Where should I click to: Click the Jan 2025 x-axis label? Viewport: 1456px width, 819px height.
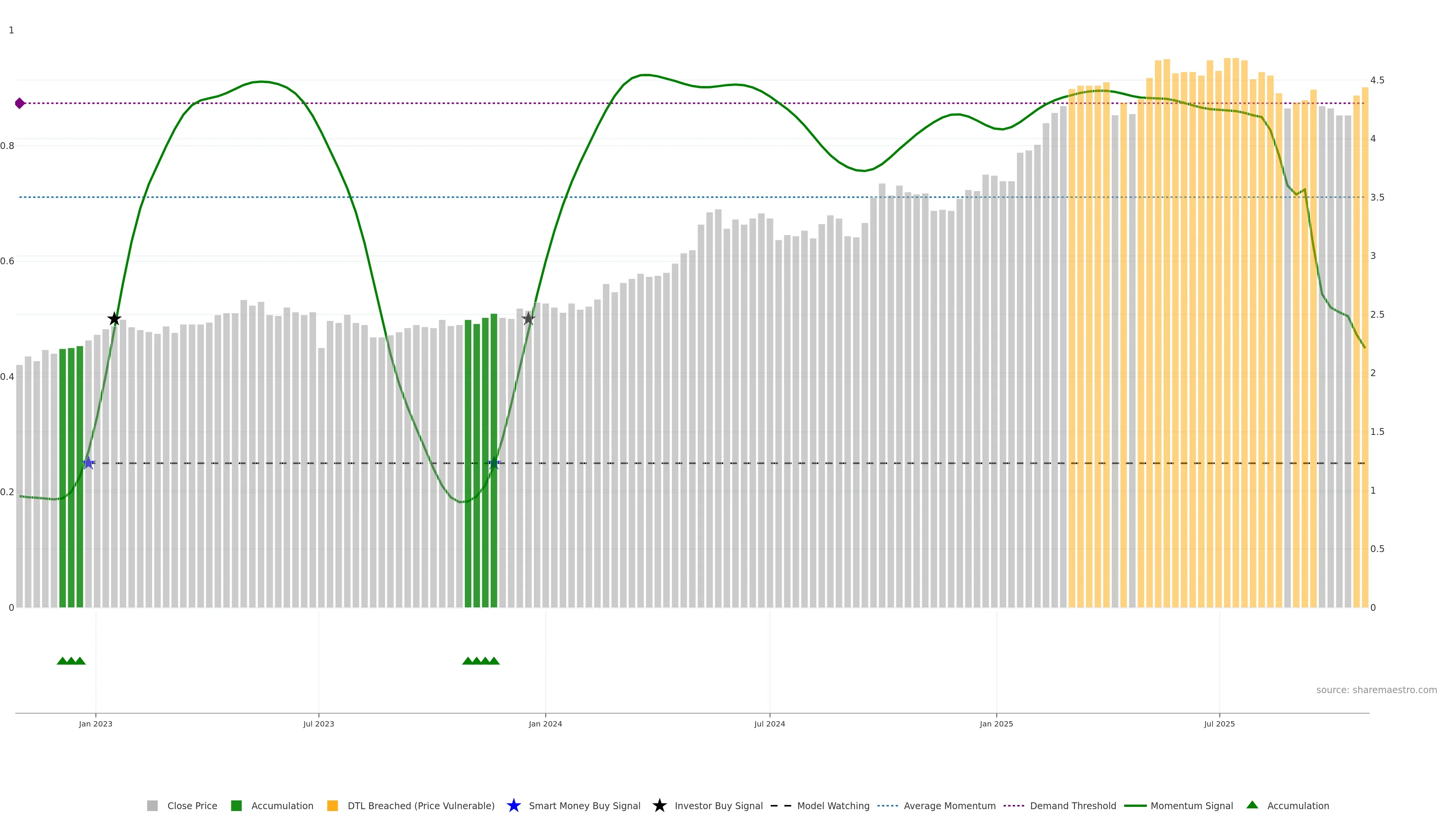click(x=996, y=724)
